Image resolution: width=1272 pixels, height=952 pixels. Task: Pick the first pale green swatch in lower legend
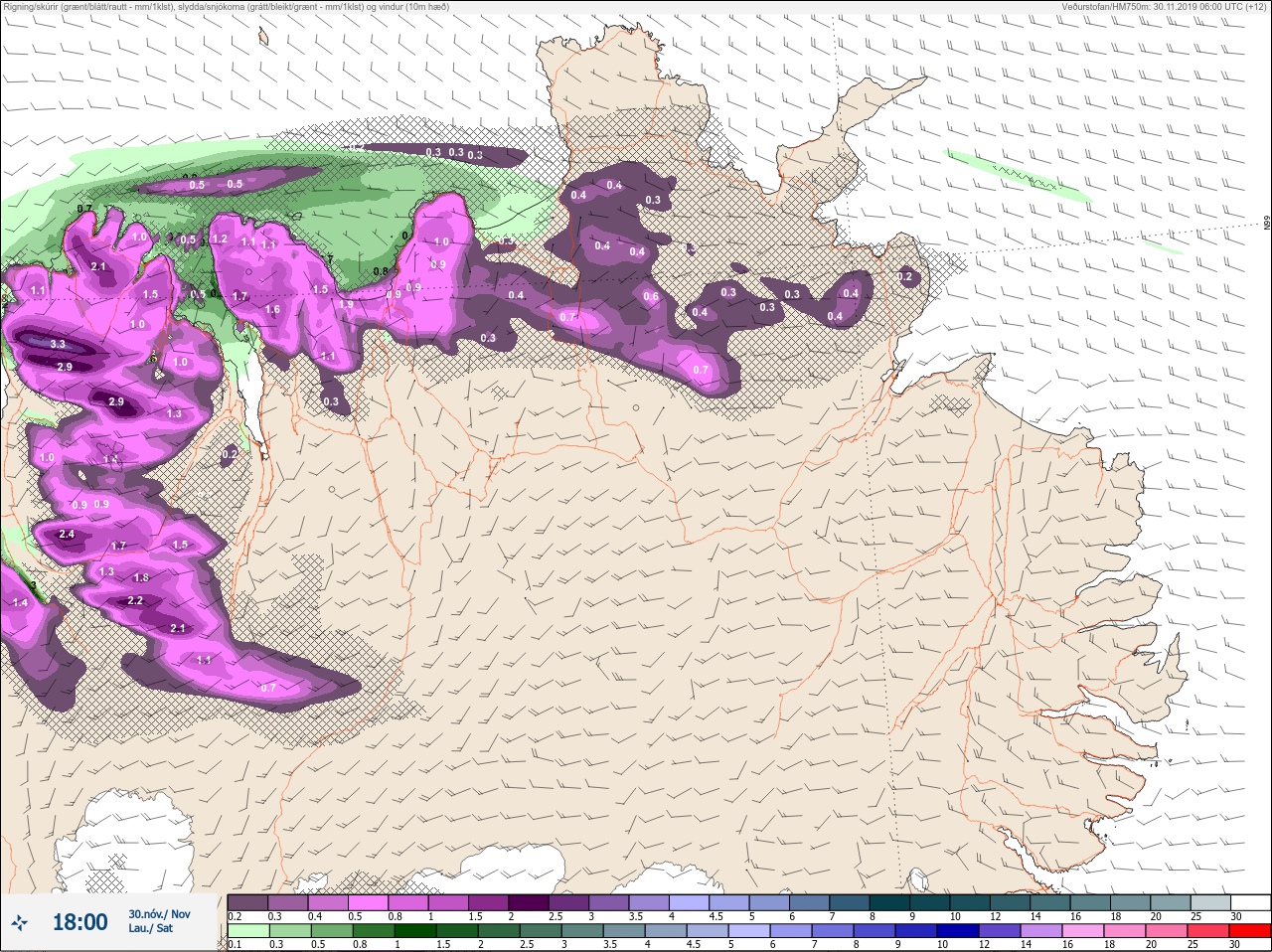[247, 931]
